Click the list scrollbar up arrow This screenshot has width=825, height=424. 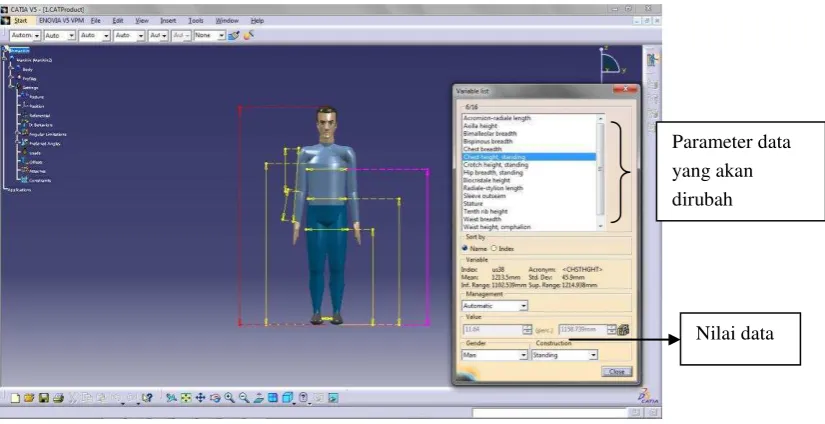point(600,118)
